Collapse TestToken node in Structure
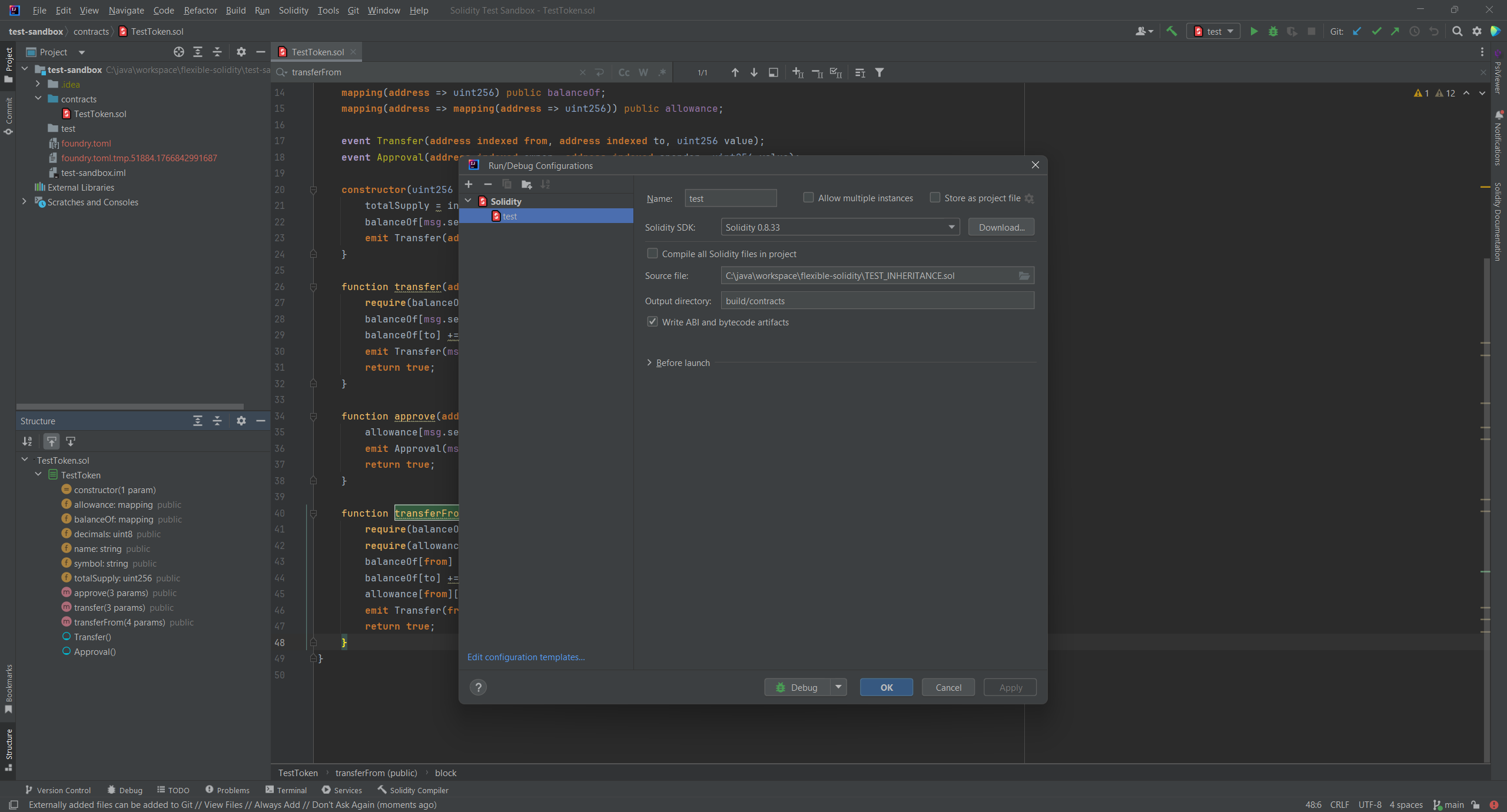1507x812 pixels. pos(38,474)
